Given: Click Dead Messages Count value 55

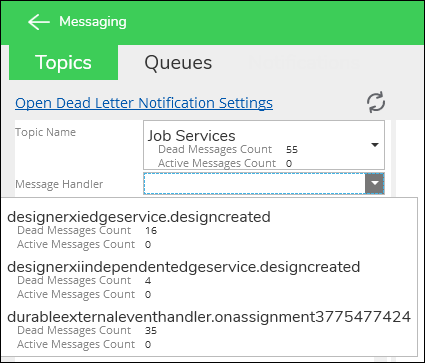Looking at the screenshot, I should pyautogui.click(x=292, y=149).
